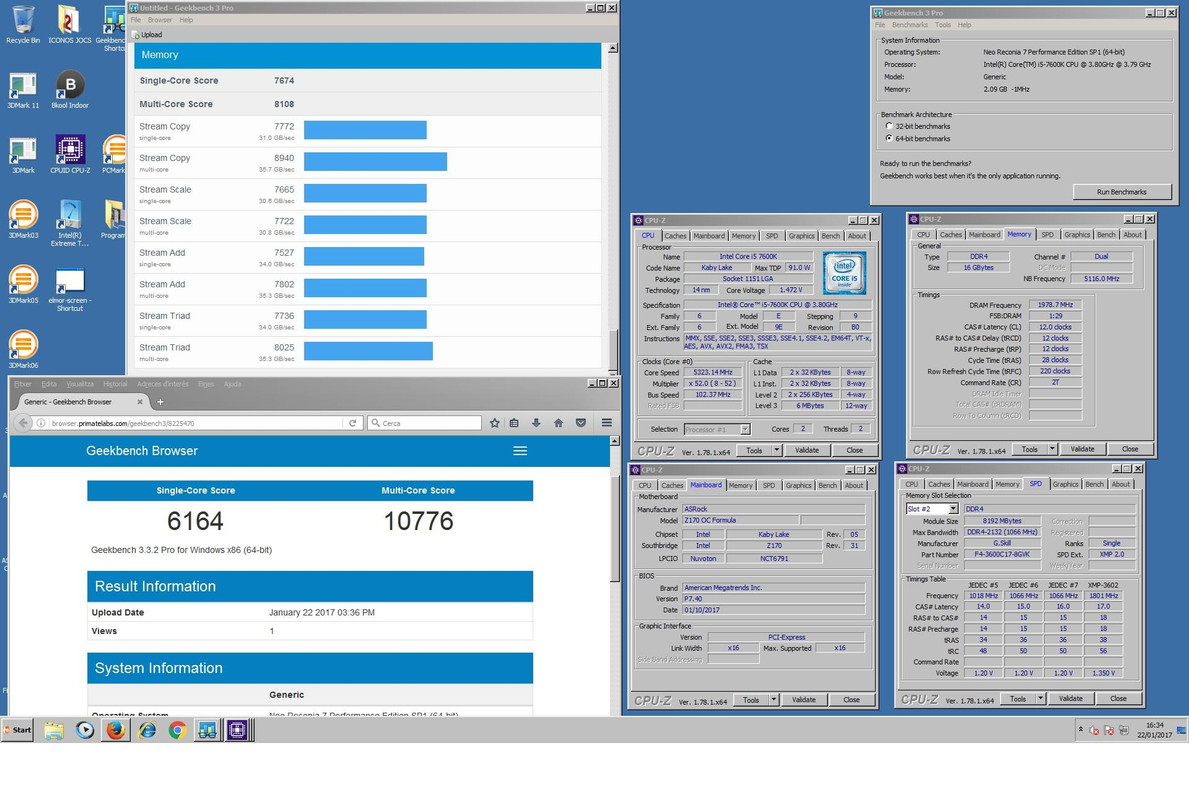Click Firefox page scrollbar up arrow
The image size is (1189, 800).
click(x=614, y=441)
